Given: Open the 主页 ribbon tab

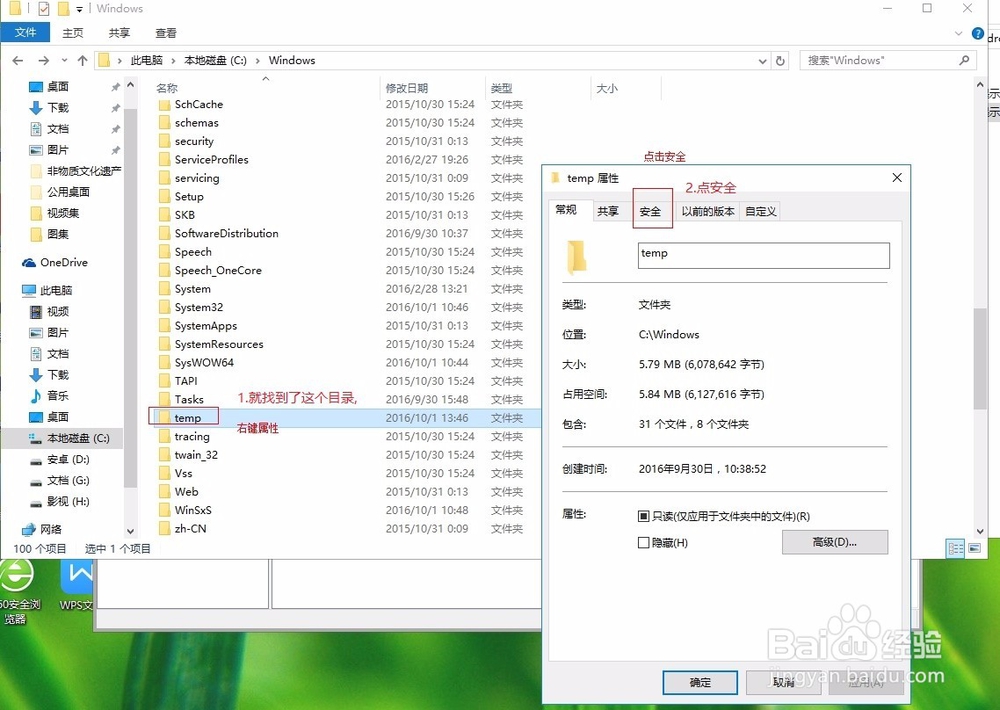Looking at the screenshot, I should click(73, 33).
